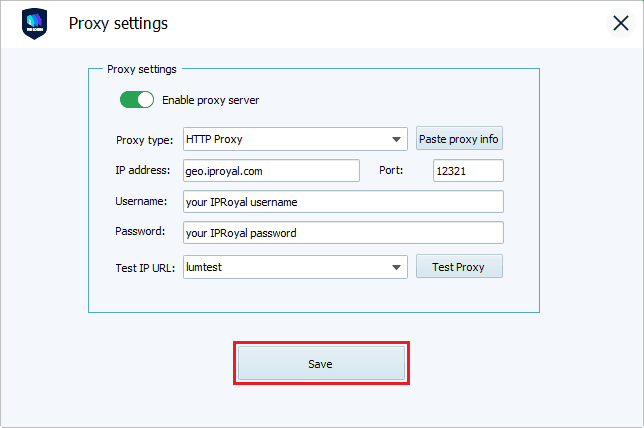The height and width of the screenshot is (428, 644).
Task: Open the Test IP URL dropdown arrow
Action: tap(397, 267)
